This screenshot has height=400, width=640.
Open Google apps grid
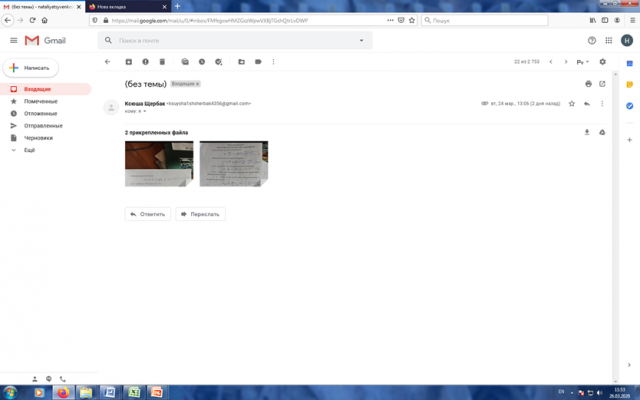pyautogui.click(x=609, y=40)
